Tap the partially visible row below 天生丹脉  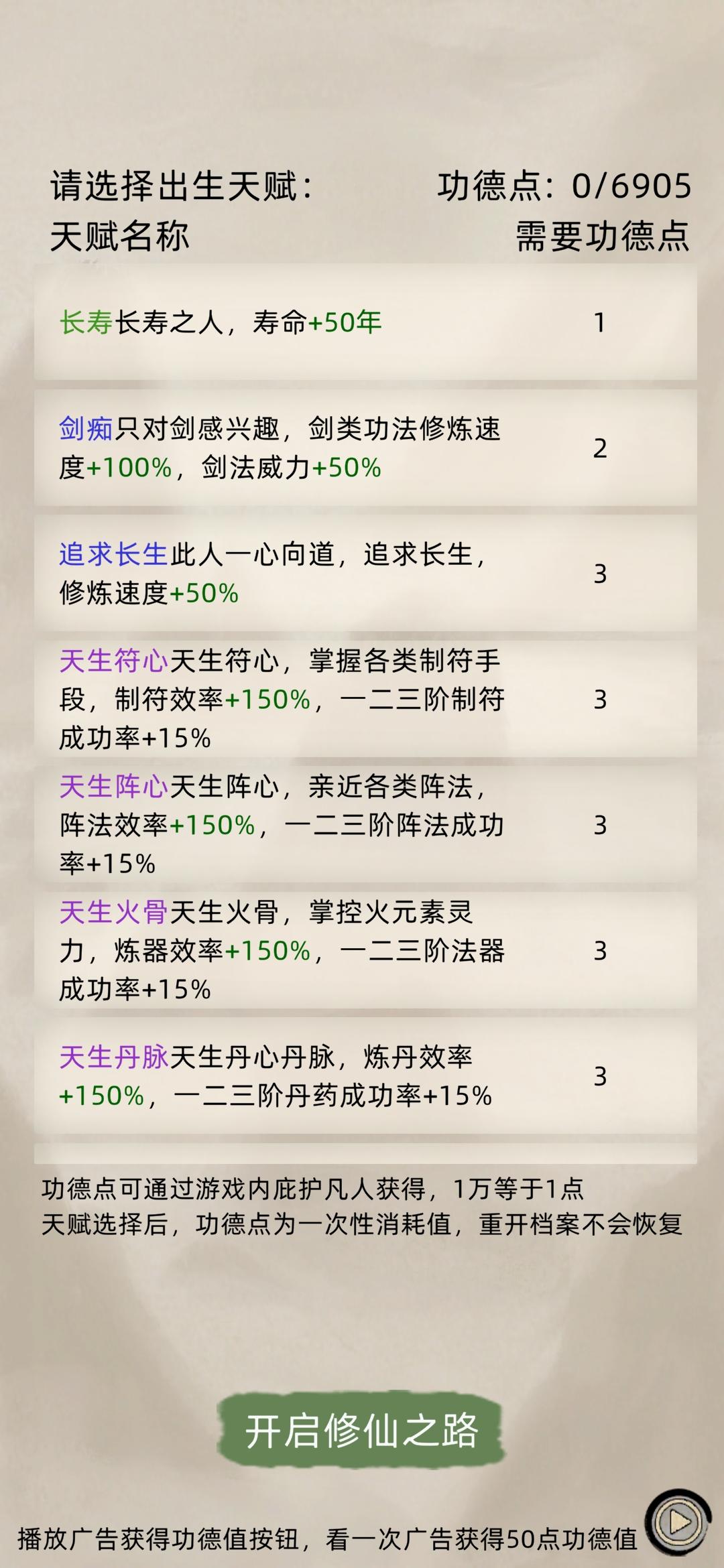[x=365, y=1154]
